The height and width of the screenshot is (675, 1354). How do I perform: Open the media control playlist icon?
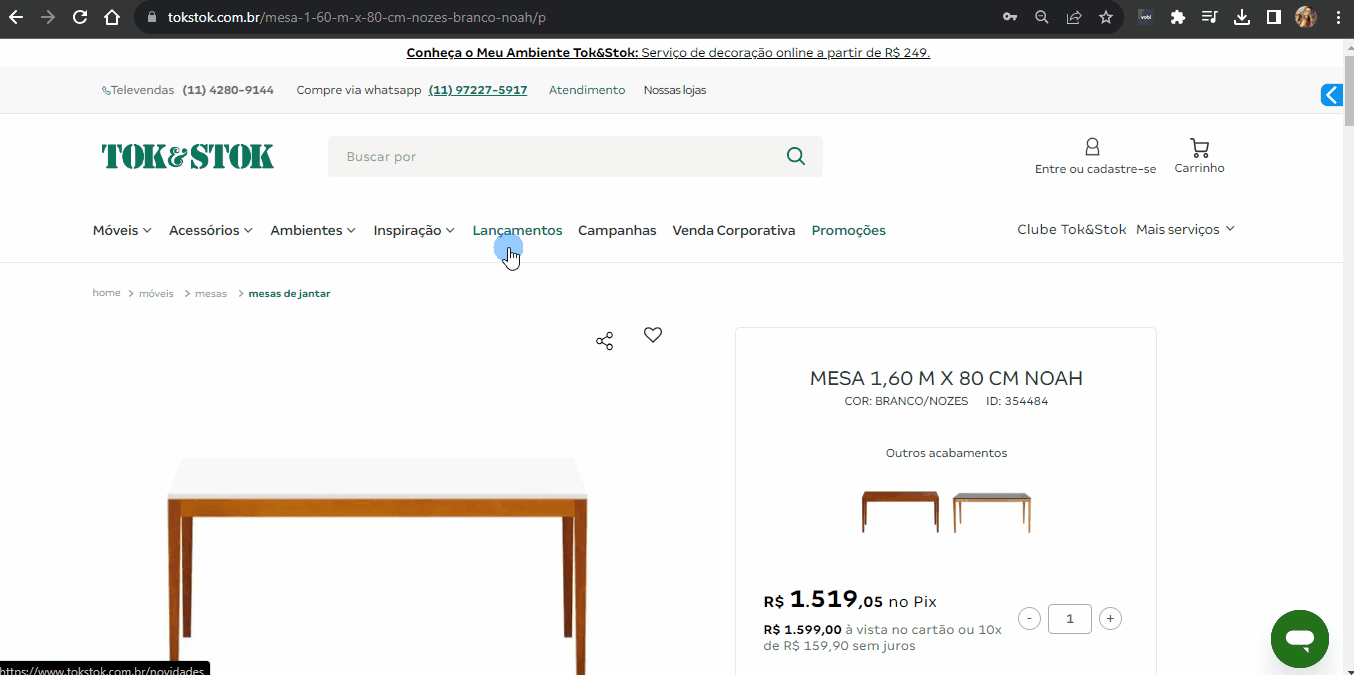1210,17
